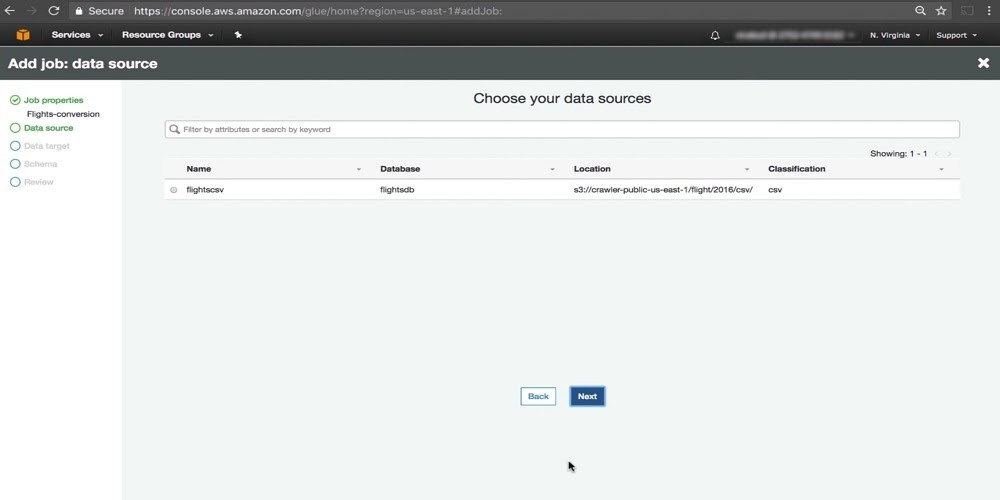The image size is (1000, 500).
Task: Click the AWS logo home icon
Action: [23, 35]
